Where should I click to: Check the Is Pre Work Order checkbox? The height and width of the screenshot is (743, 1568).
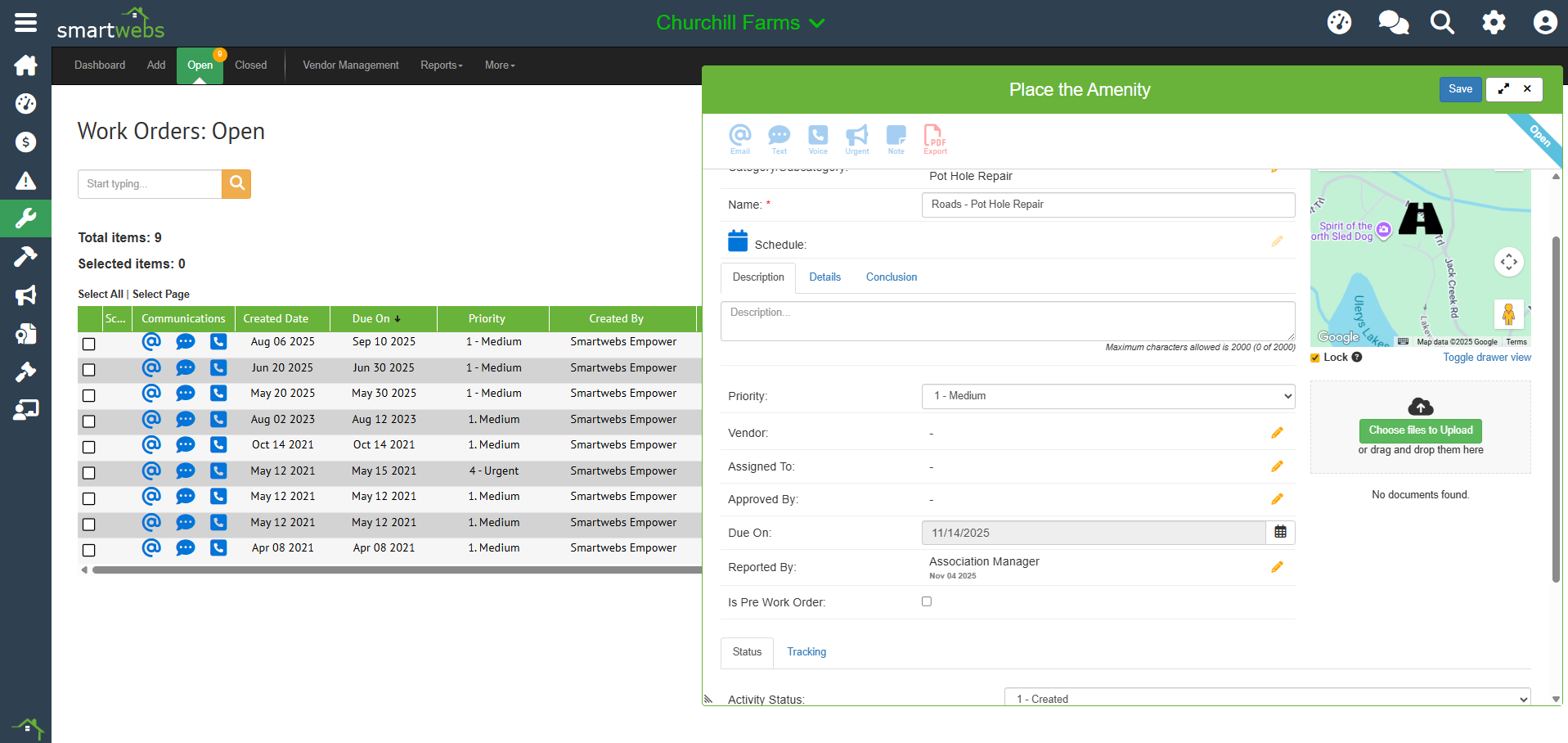[x=927, y=601]
